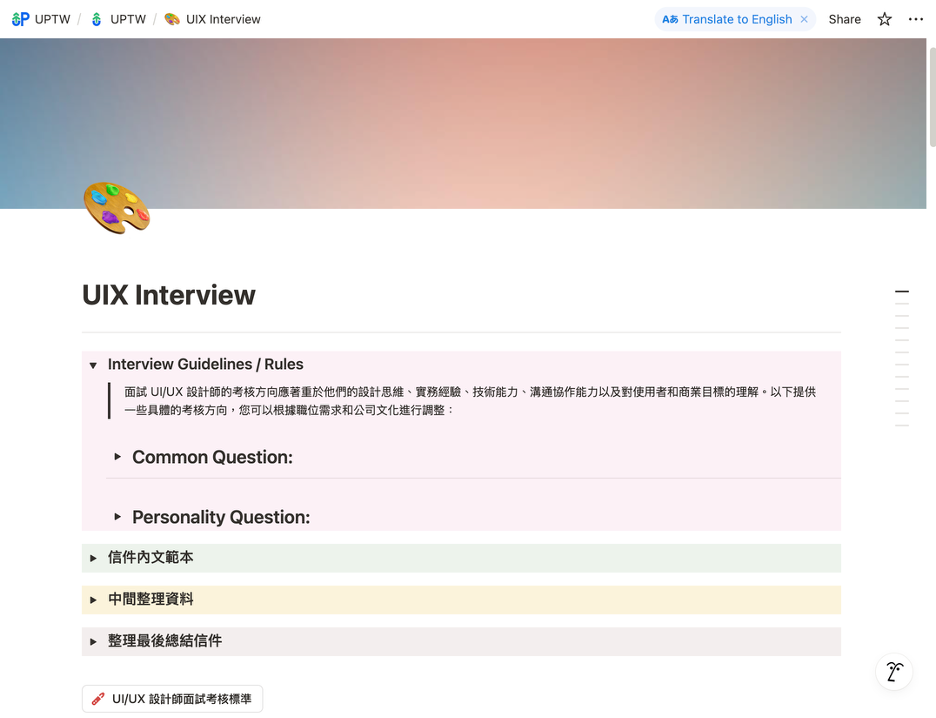Expand the 中間整理資料 toggle
Viewport: 936px width, 718px height.
93,600
